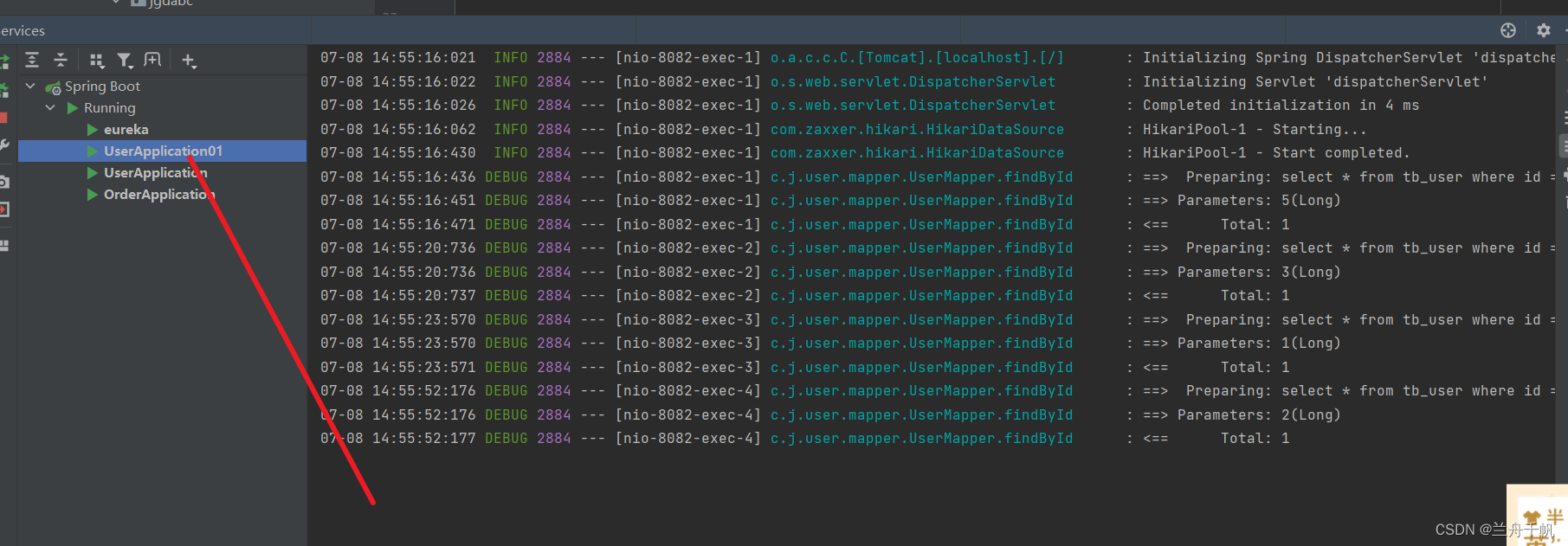Click the timestamp 07-08 14:55:52:177
The width and height of the screenshot is (1568, 546).
point(398,438)
